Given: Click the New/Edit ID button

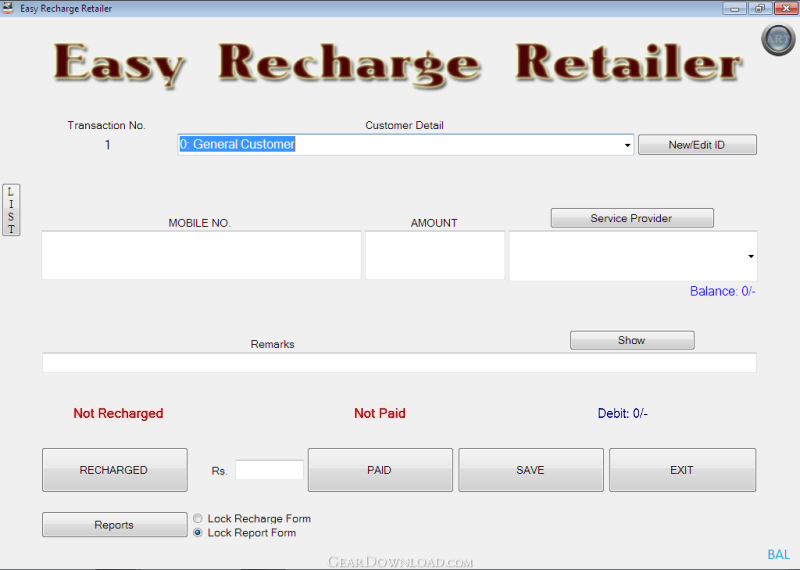Looking at the screenshot, I should (697, 145).
